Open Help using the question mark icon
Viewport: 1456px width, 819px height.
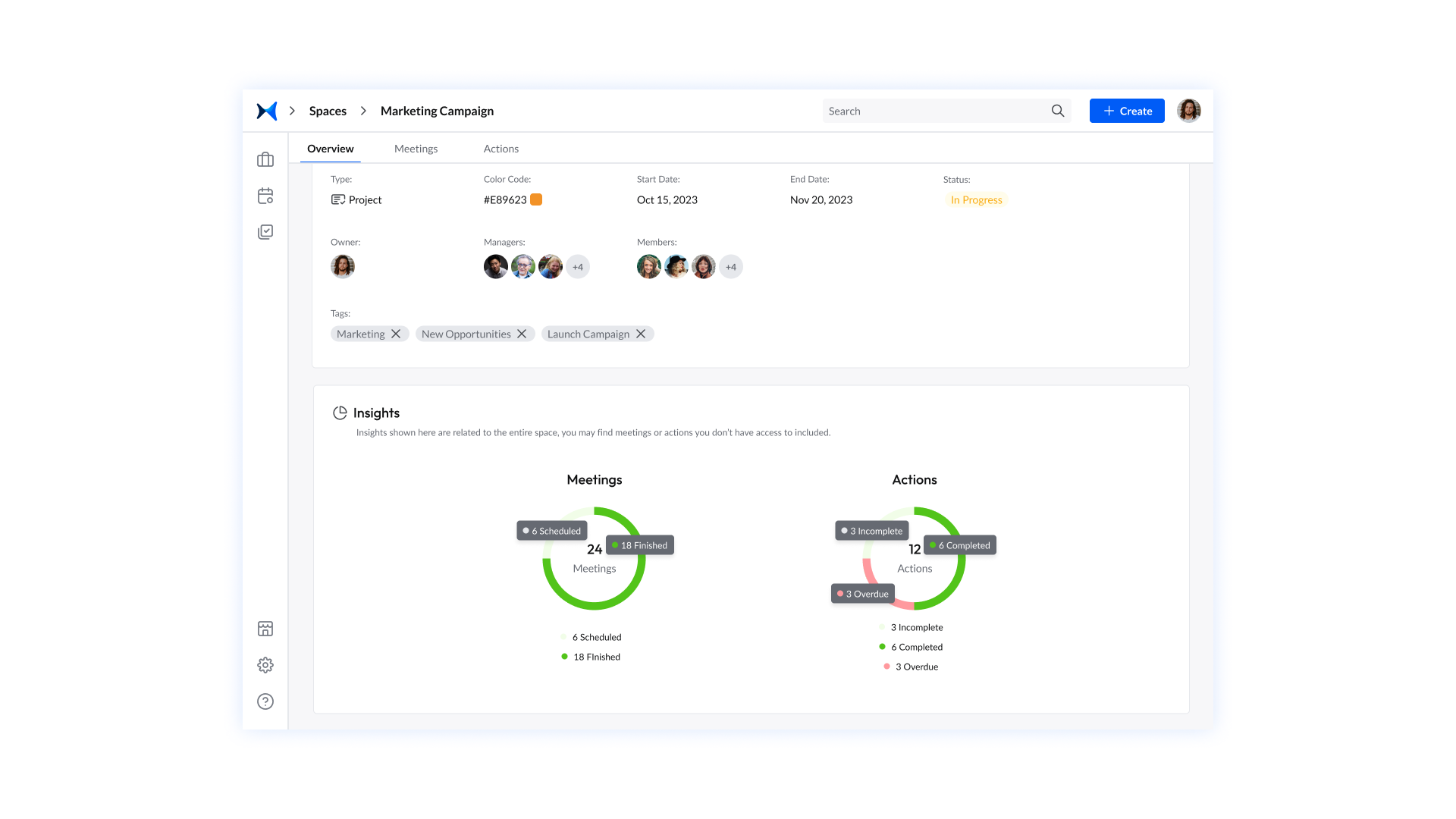pos(265,701)
